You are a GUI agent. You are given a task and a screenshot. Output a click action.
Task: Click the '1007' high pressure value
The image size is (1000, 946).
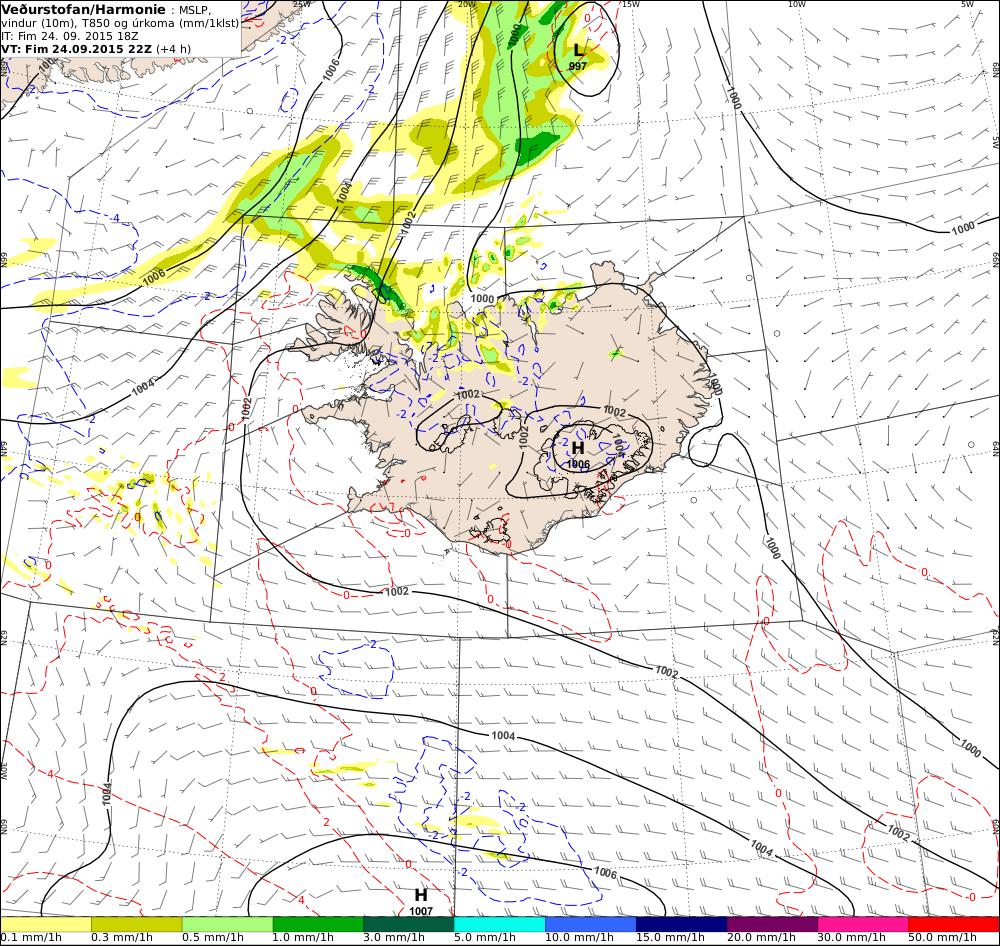[421, 912]
